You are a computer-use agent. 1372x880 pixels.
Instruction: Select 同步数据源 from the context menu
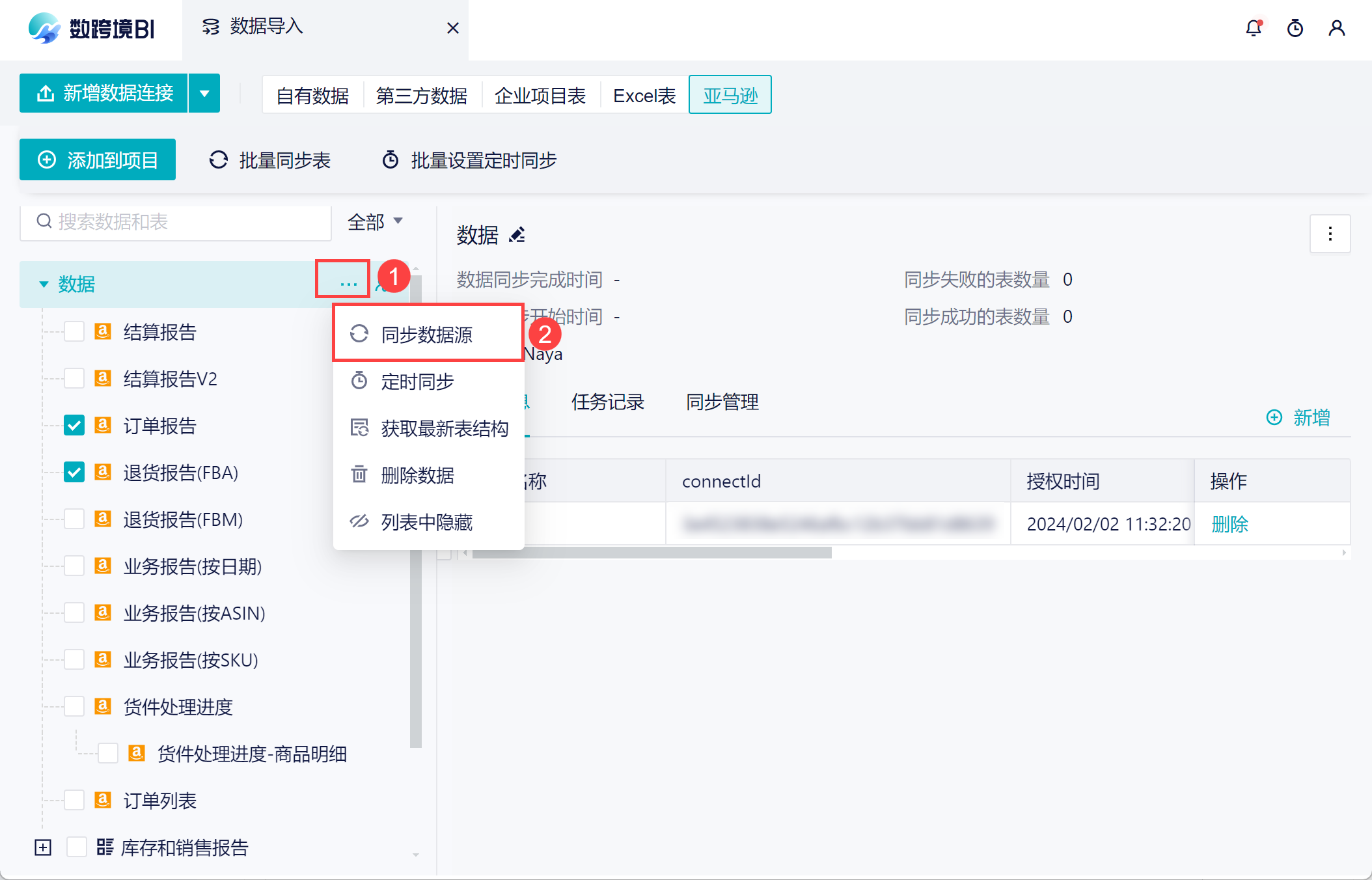point(427,335)
